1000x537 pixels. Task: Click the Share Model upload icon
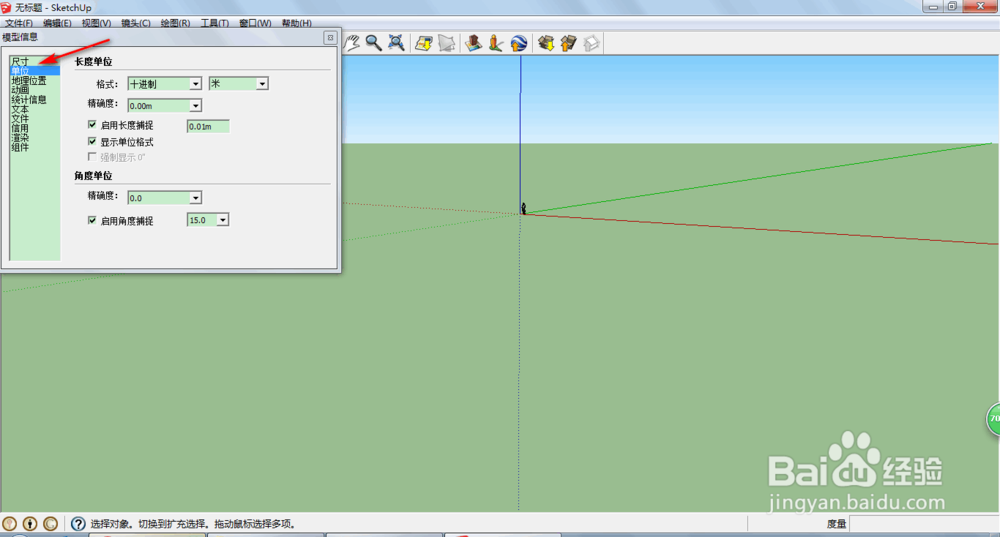tap(568, 43)
